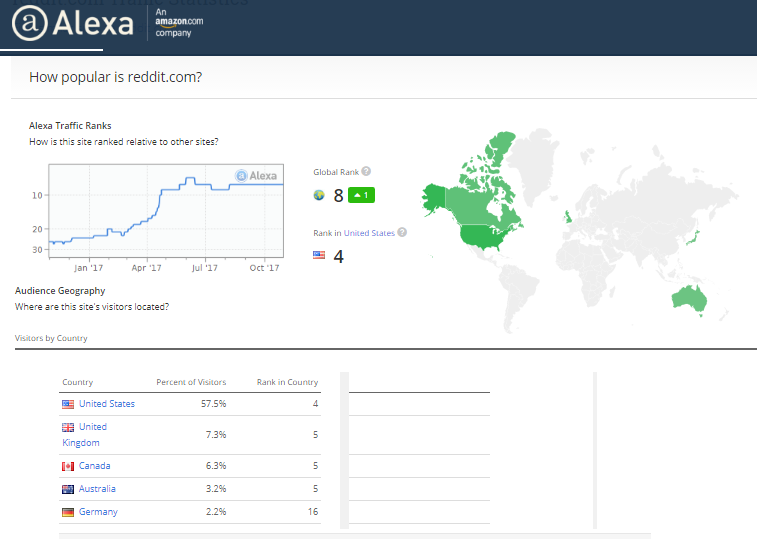
Task: Click the US flag icon beside rank 4
Action: point(319,256)
